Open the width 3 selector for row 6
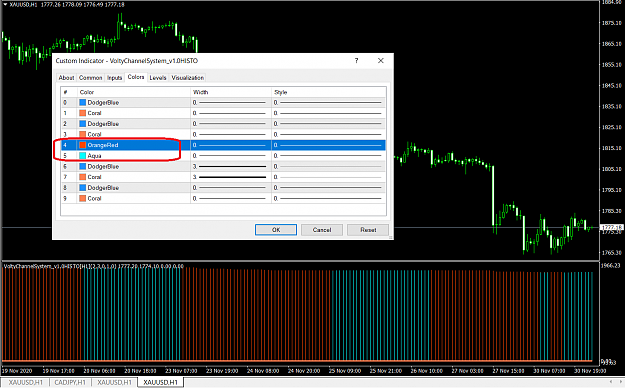This screenshot has height=388, width=625. pos(231,166)
